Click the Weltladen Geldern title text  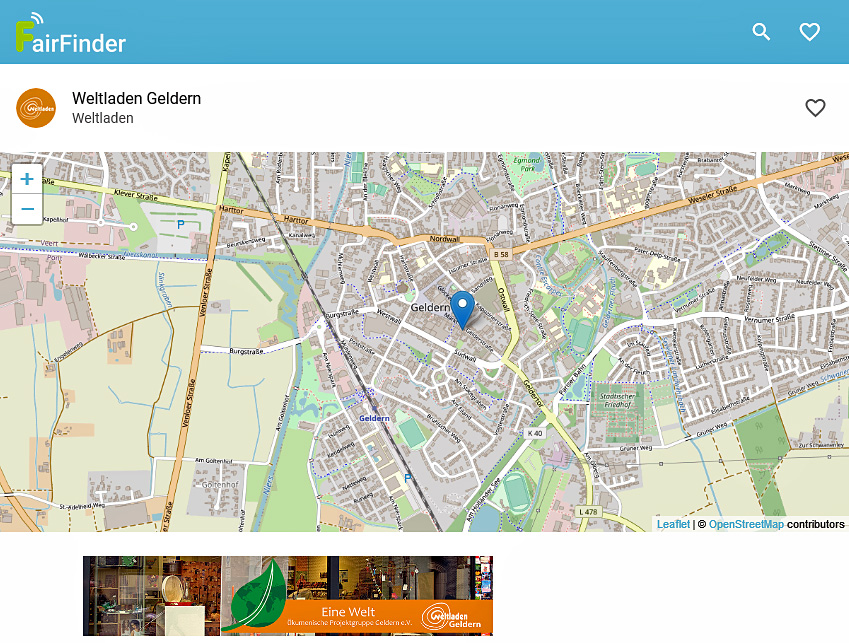click(x=136, y=98)
